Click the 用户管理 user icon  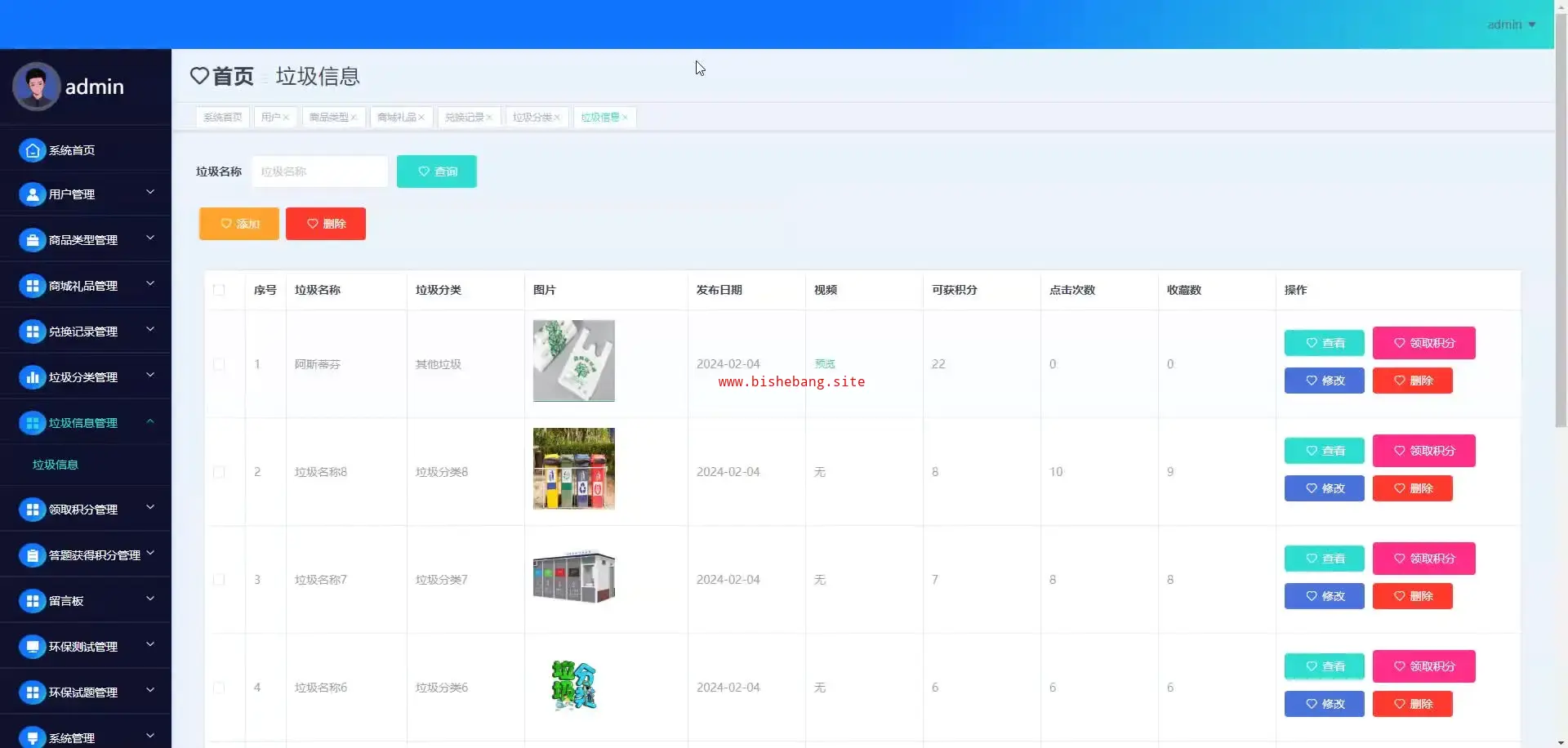32,194
